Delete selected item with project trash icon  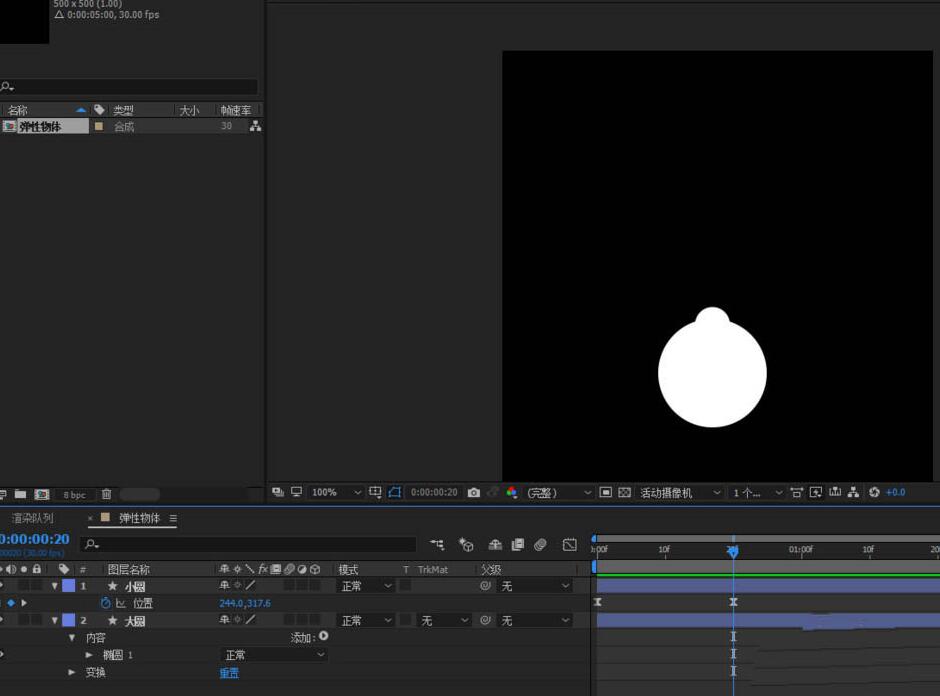click(x=107, y=494)
